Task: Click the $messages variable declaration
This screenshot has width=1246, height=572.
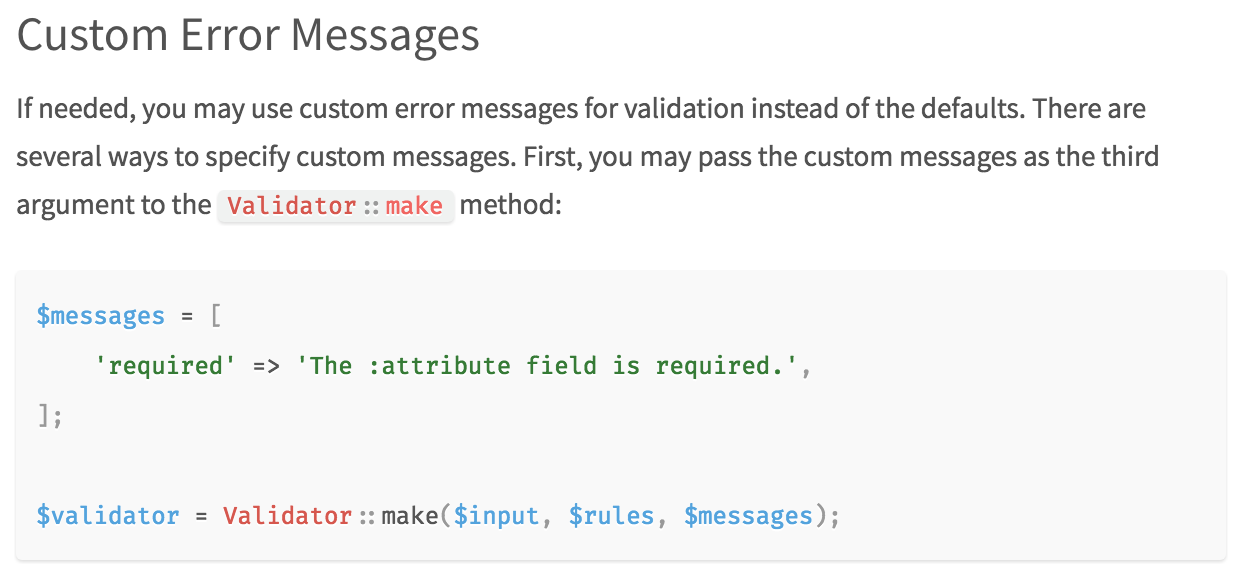Action: [x=100, y=317]
